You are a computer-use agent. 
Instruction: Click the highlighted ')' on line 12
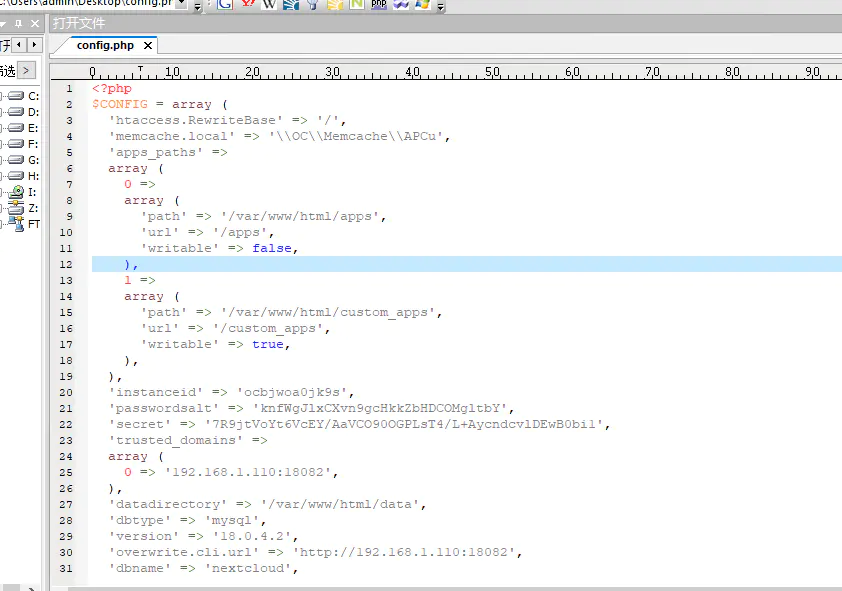pyautogui.click(x=127, y=265)
